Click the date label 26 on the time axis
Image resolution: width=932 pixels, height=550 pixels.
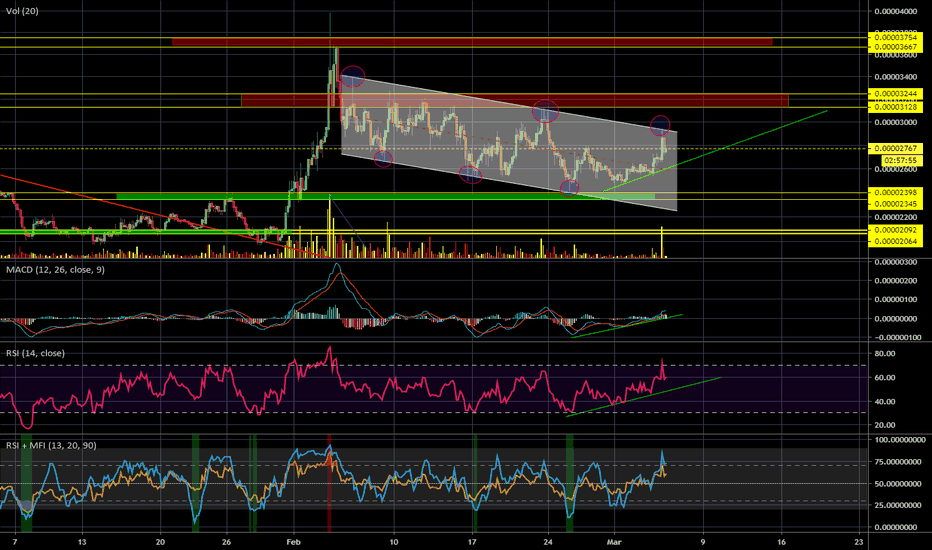(x=226, y=542)
